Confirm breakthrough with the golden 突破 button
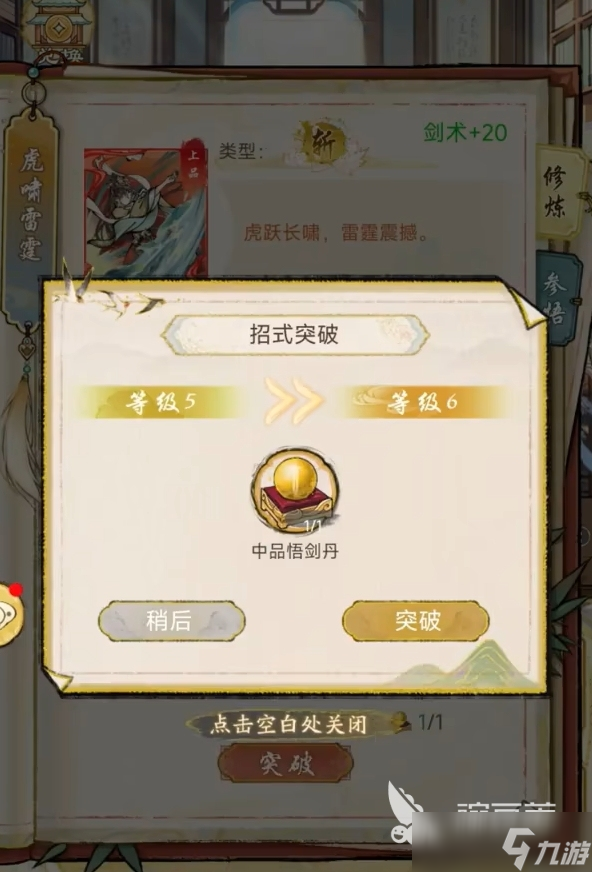Viewport: 592px width, 872px height. click(x=416, y=620)
